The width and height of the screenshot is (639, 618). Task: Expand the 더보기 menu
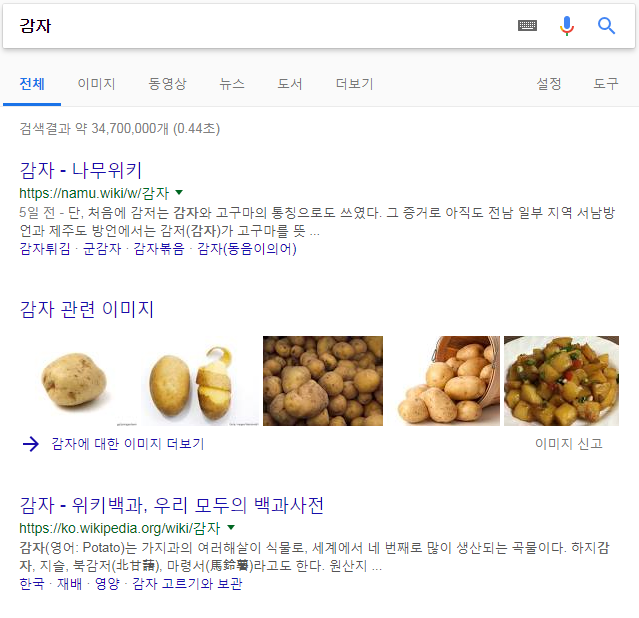pos(354,84)
